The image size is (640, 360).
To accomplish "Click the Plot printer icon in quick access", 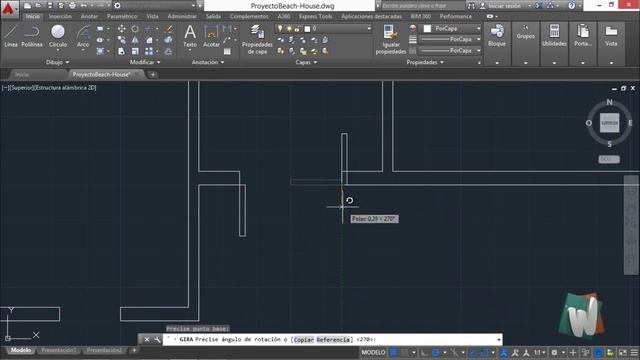I will point(72,6).
